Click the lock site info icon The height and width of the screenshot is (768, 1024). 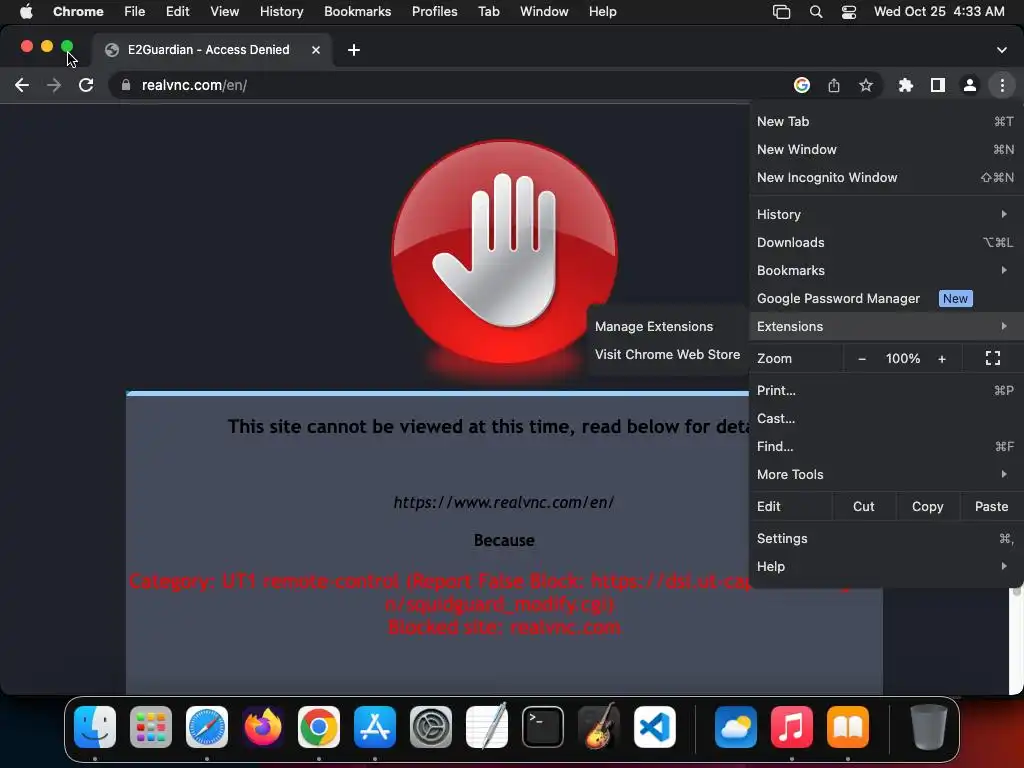coord(126,85)
